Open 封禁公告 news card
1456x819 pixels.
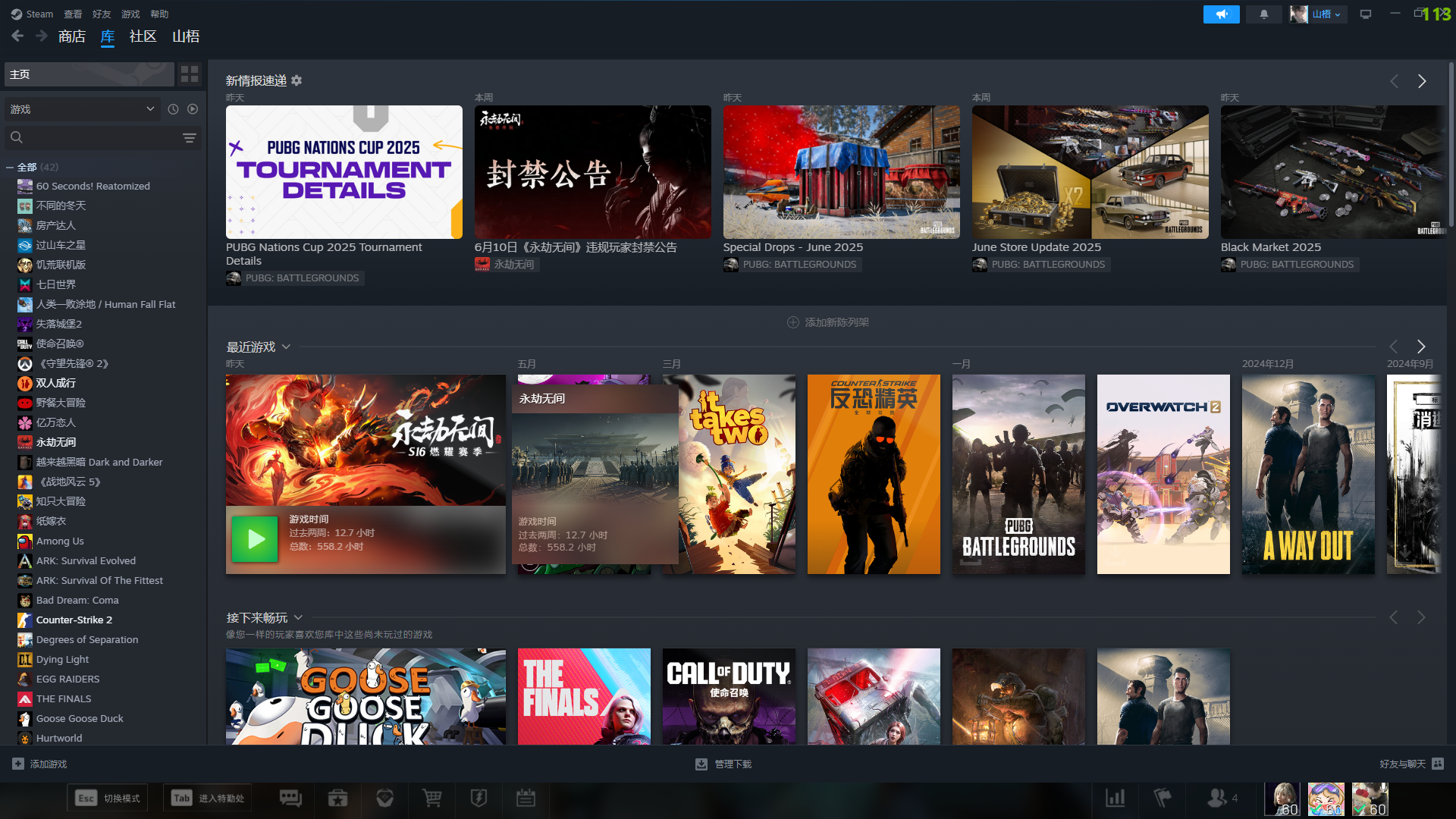click(592, 172)
